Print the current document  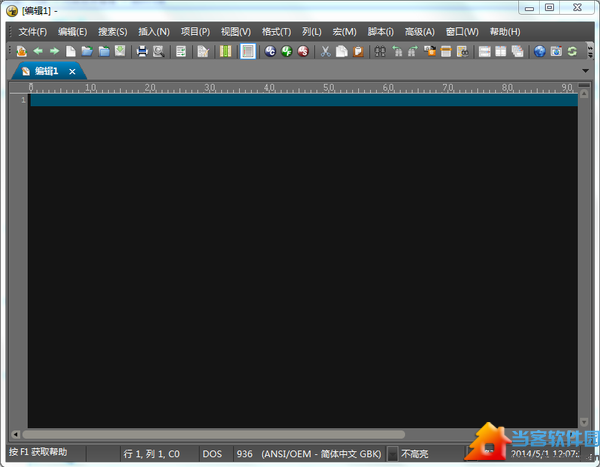click(x=142, y=51)
